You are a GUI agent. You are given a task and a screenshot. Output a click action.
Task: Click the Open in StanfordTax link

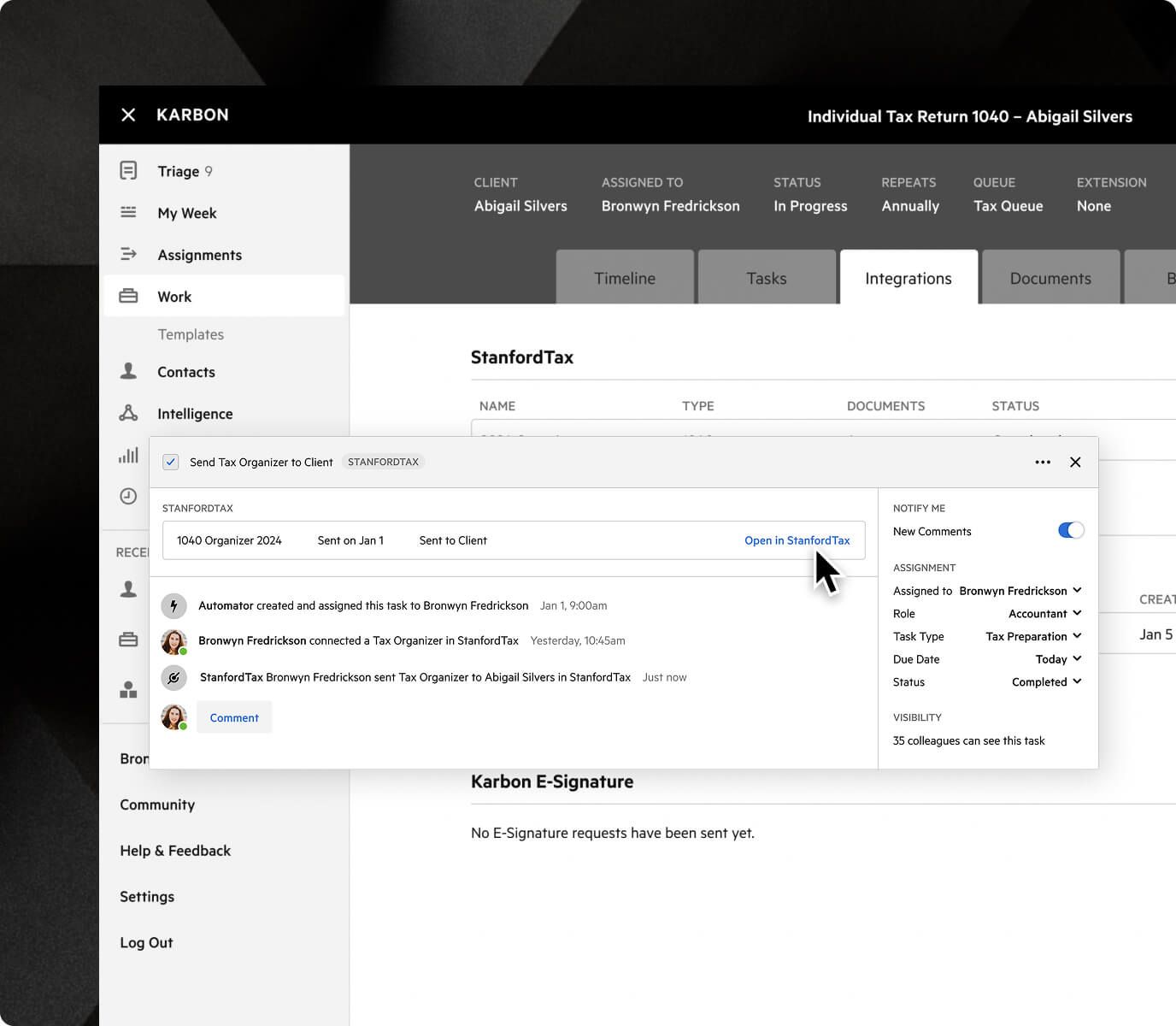(797, 540)
